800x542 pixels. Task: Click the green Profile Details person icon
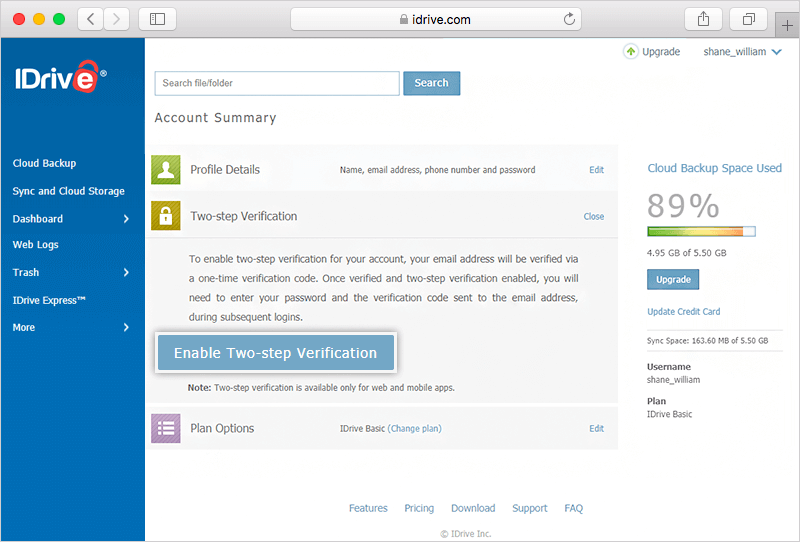click(166, 169)
